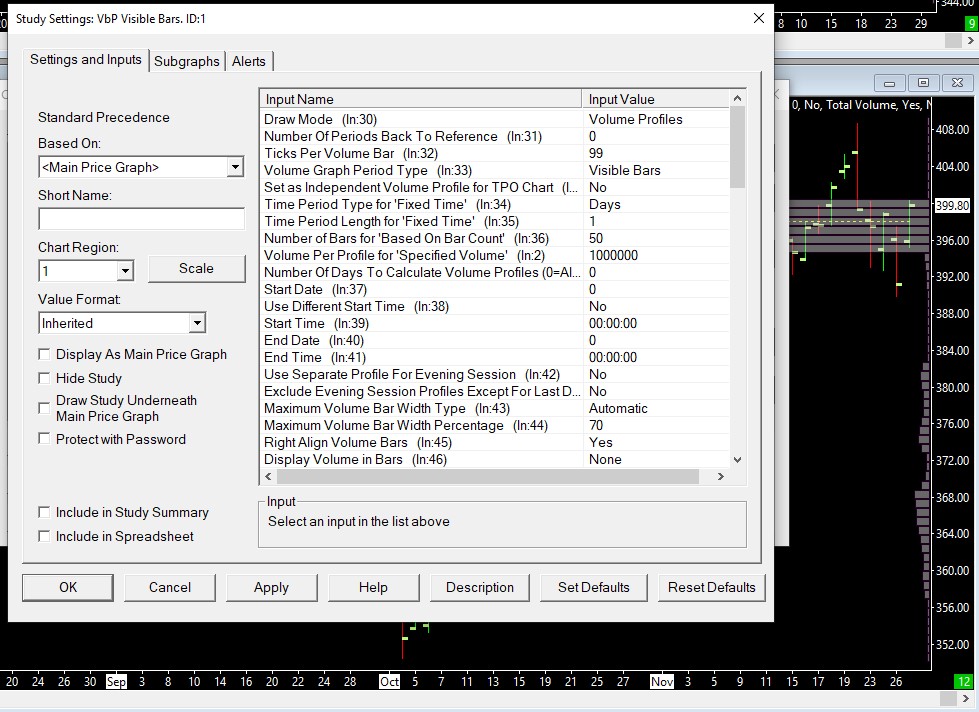The height and width of the screenshot is (712, 979).
Task: Enable Display As Main Price Graph
Action: pyautogui.click(x=44, y=354)
